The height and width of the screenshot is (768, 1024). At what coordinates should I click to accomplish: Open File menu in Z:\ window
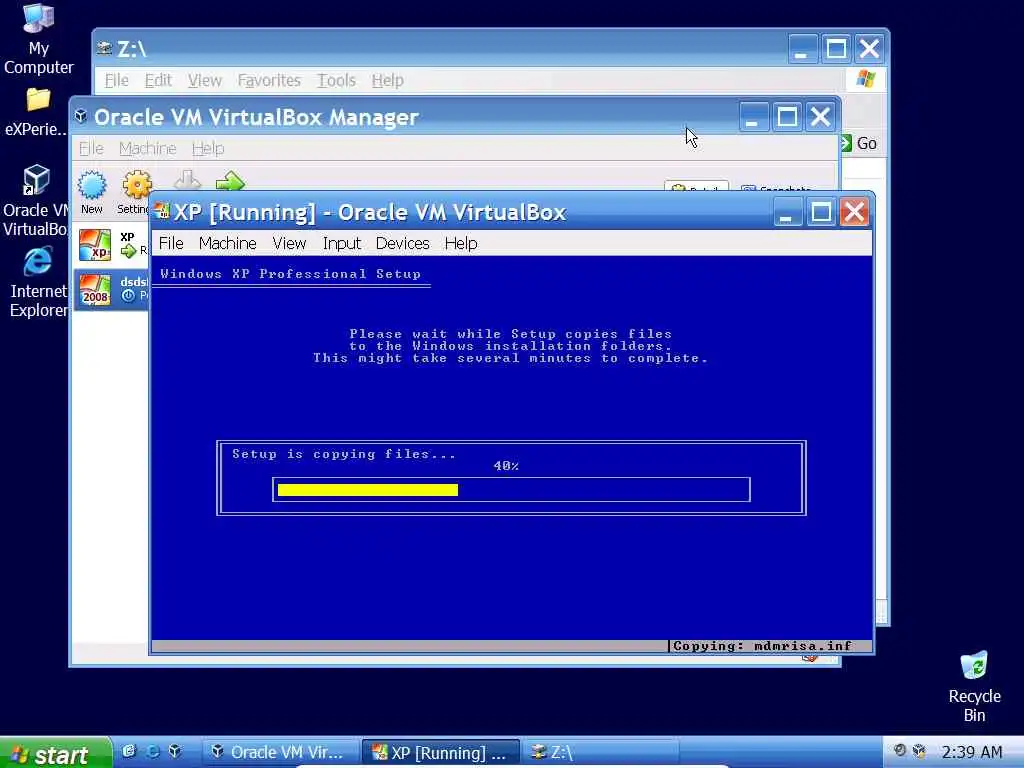[x=117, y=80]
